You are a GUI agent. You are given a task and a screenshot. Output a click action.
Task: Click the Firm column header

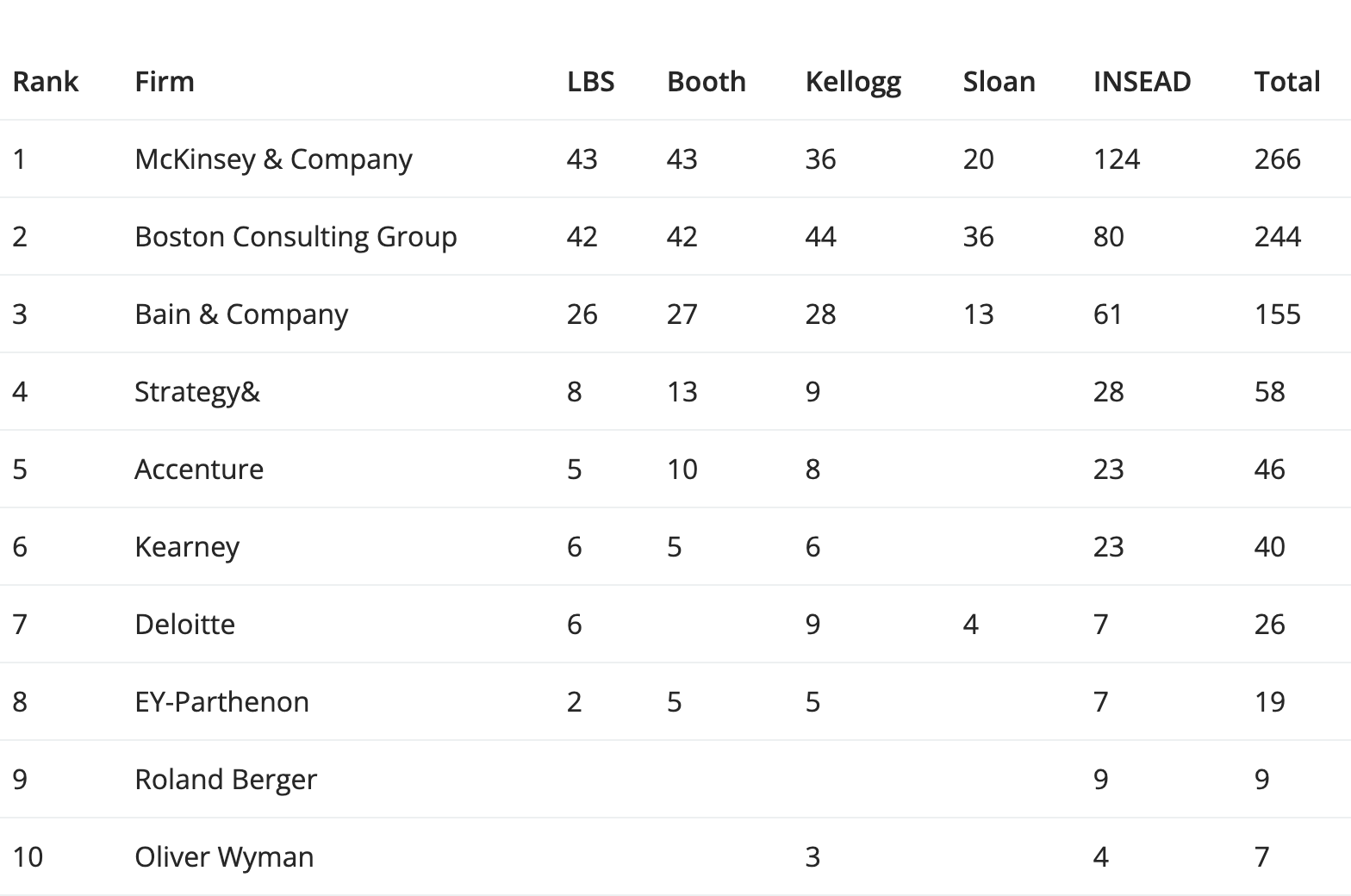point(165,82)
